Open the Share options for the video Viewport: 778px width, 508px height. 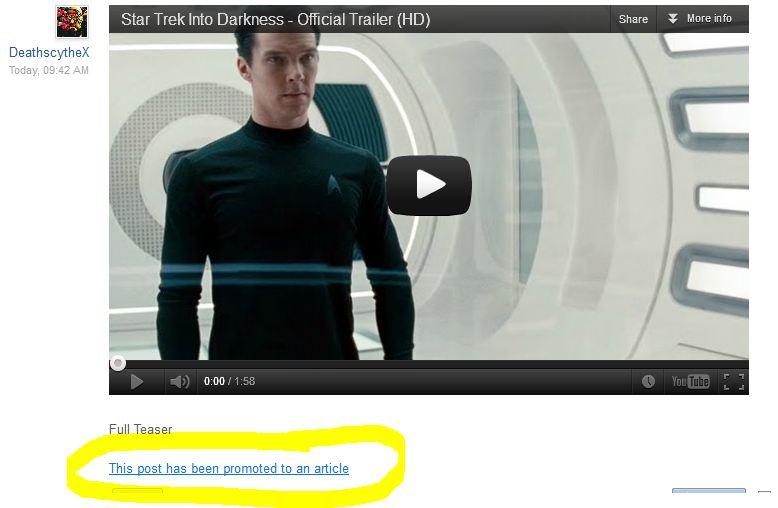click(x=633, y=19)
